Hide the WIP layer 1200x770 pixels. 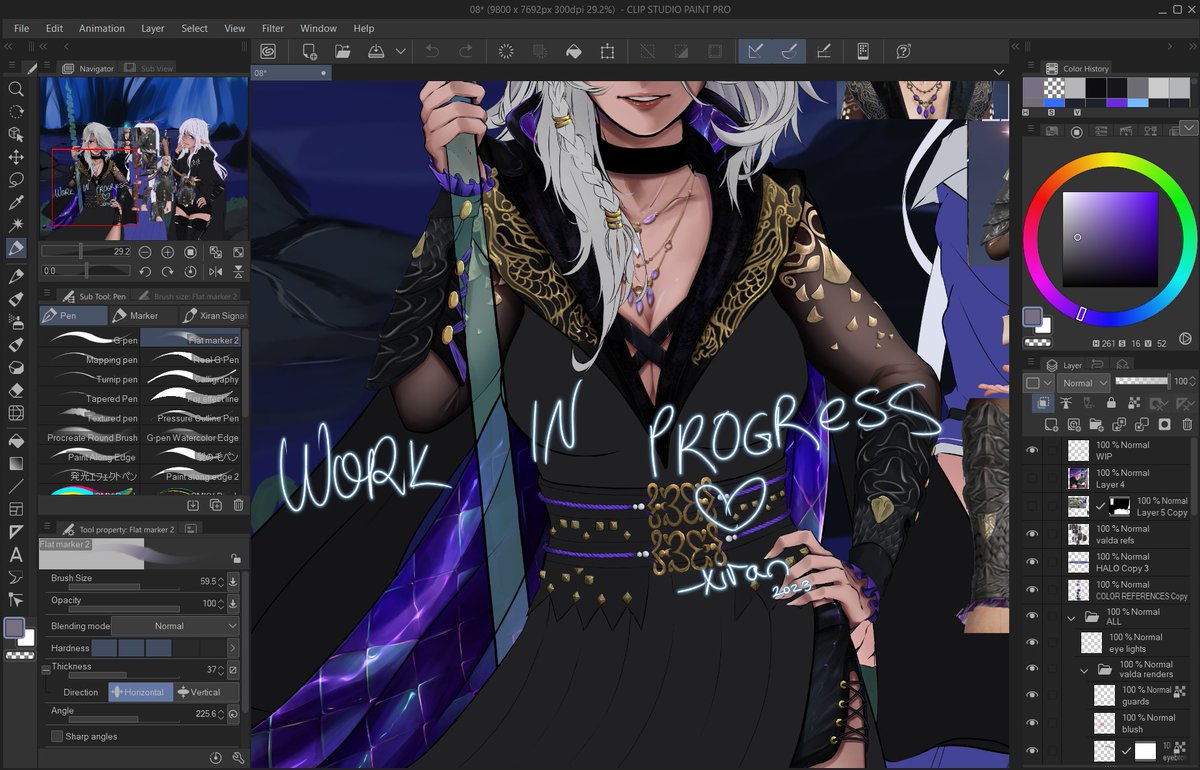pyautogui.click(x=1032, y=451)
